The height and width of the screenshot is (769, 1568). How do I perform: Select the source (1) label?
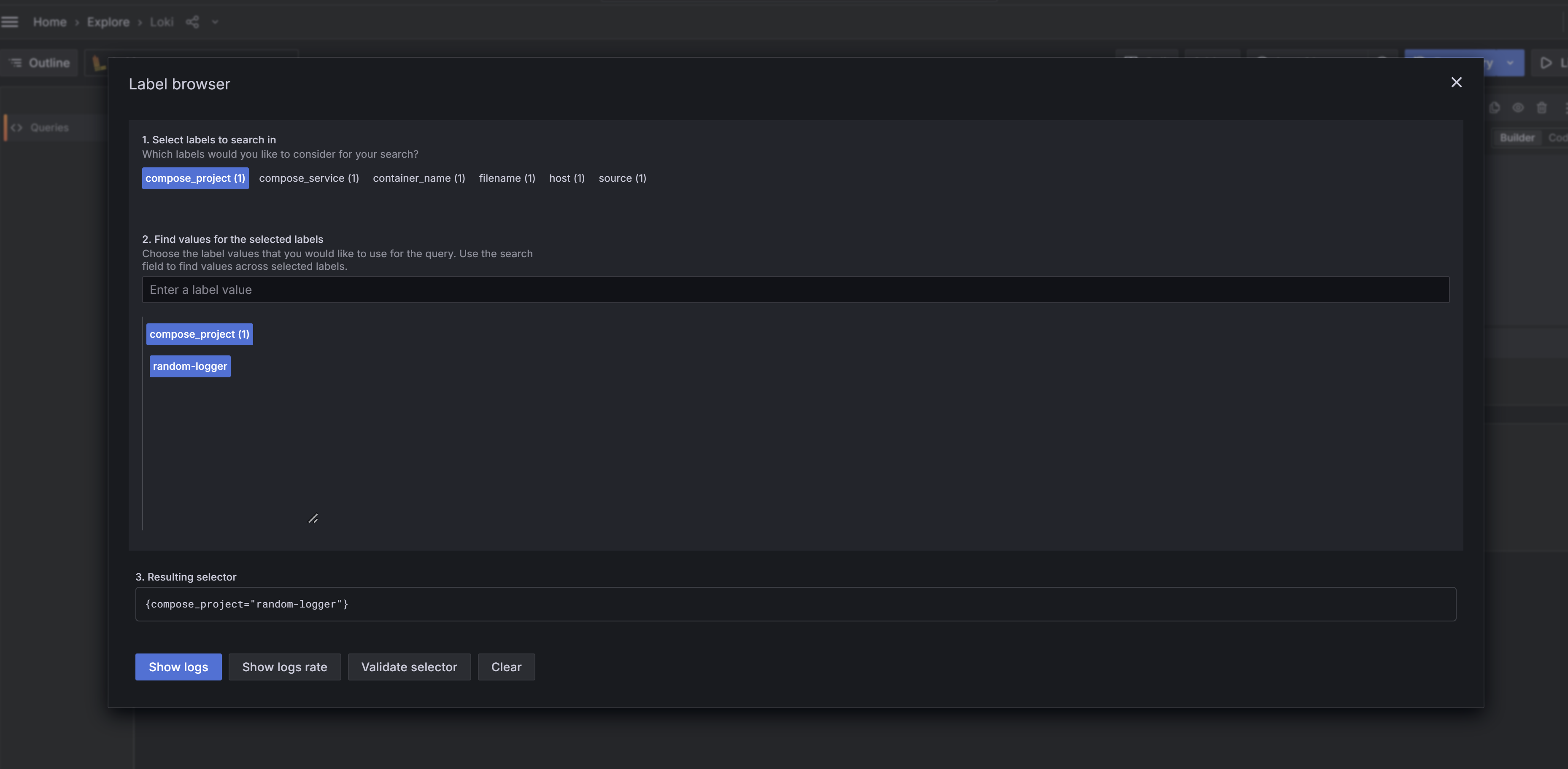[x=622, y=178]
